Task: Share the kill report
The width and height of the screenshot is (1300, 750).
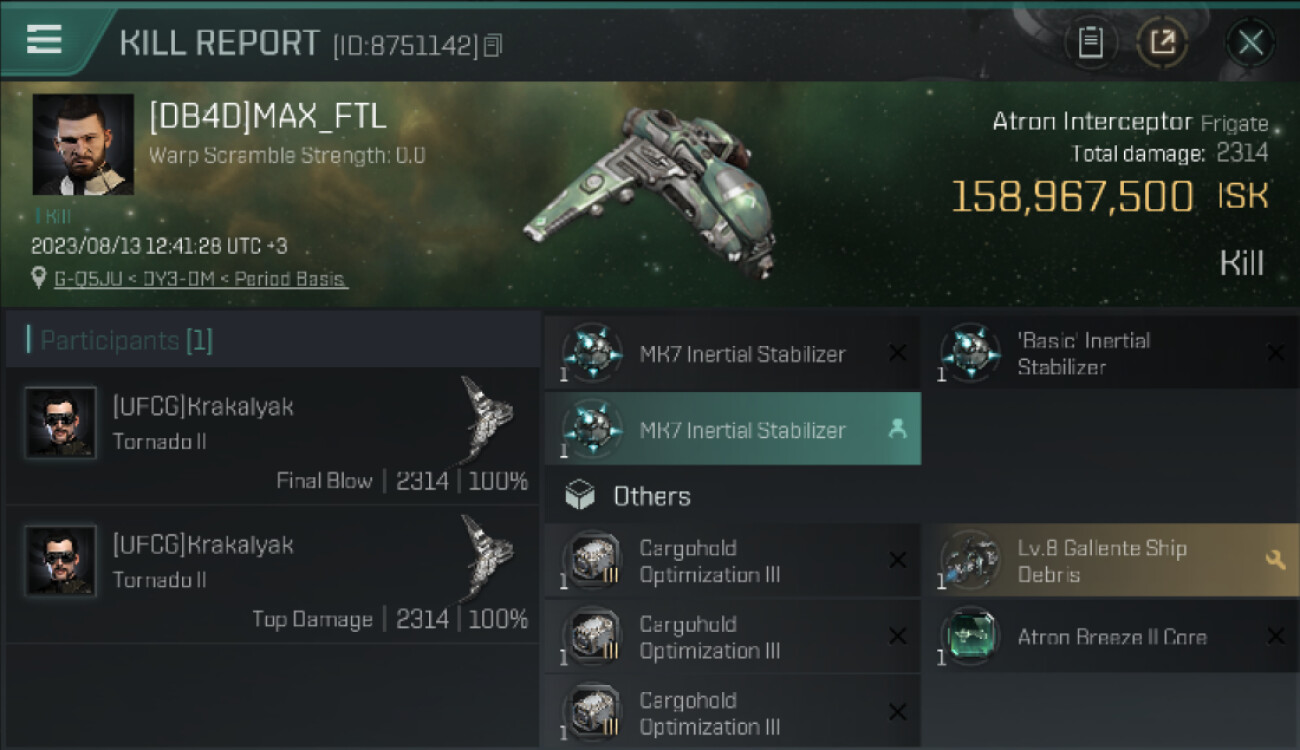Action: coord(1162,42)
